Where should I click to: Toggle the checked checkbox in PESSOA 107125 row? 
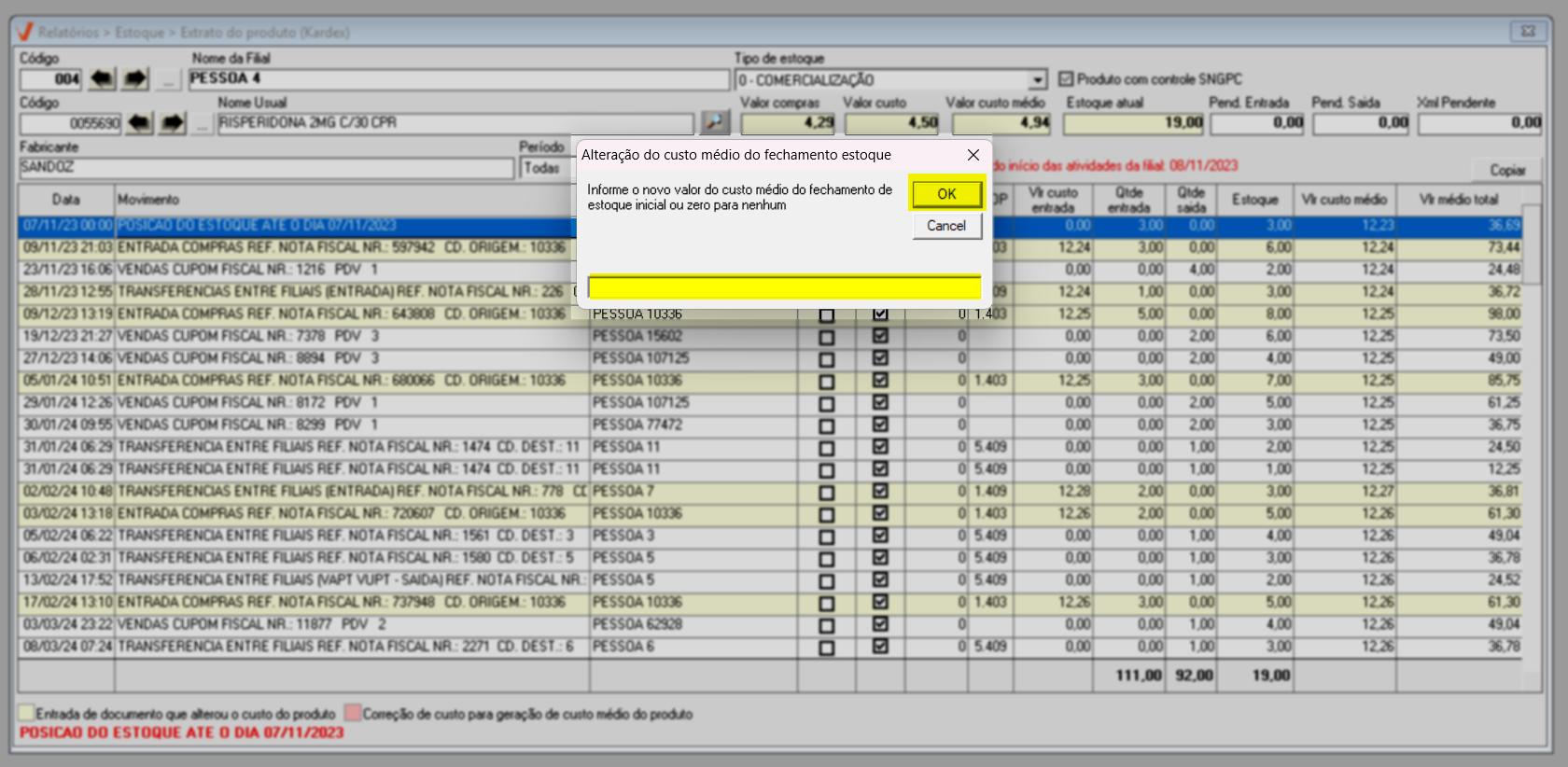pos(879,358)
